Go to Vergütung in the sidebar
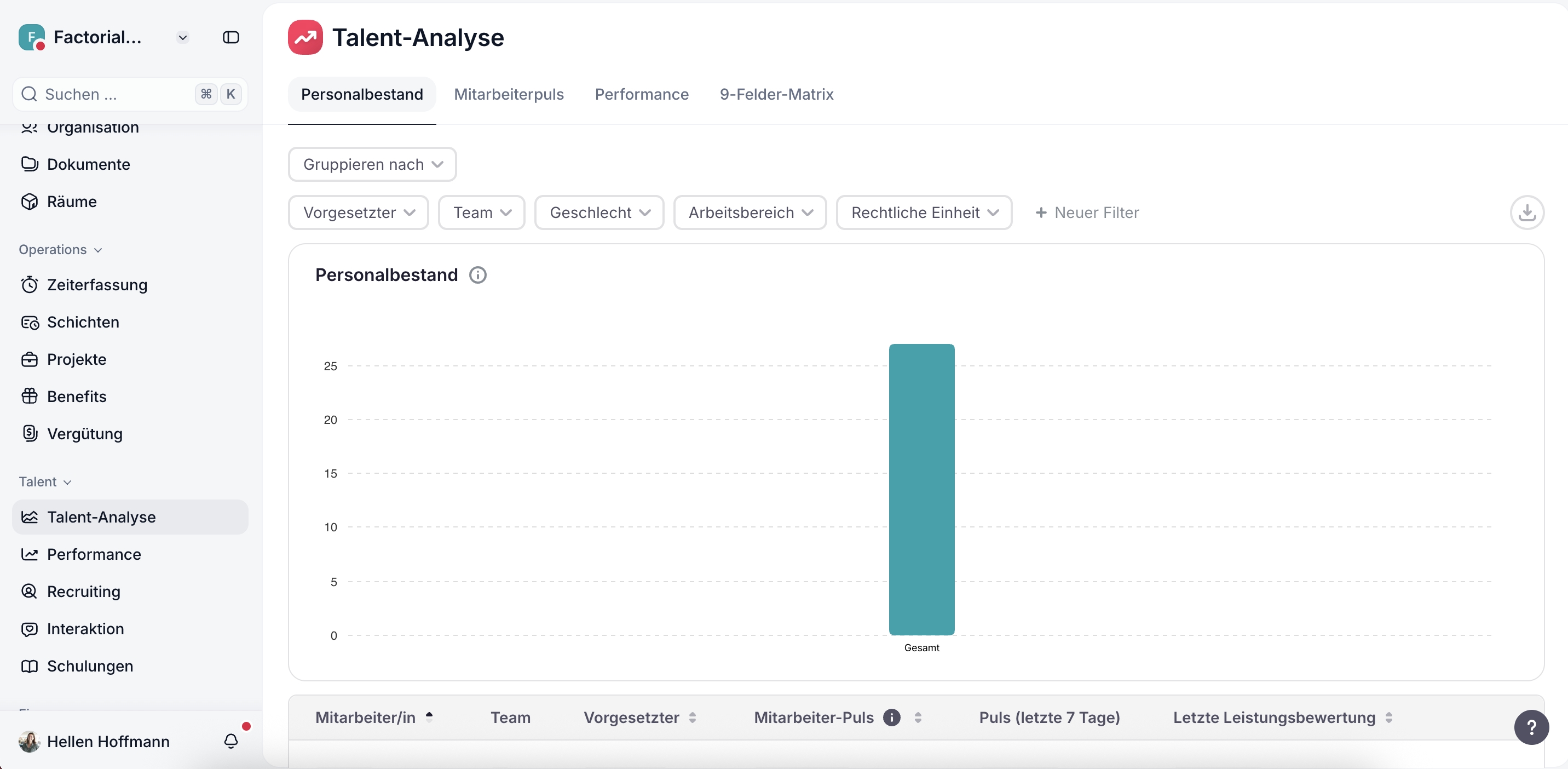 (85, 433)
